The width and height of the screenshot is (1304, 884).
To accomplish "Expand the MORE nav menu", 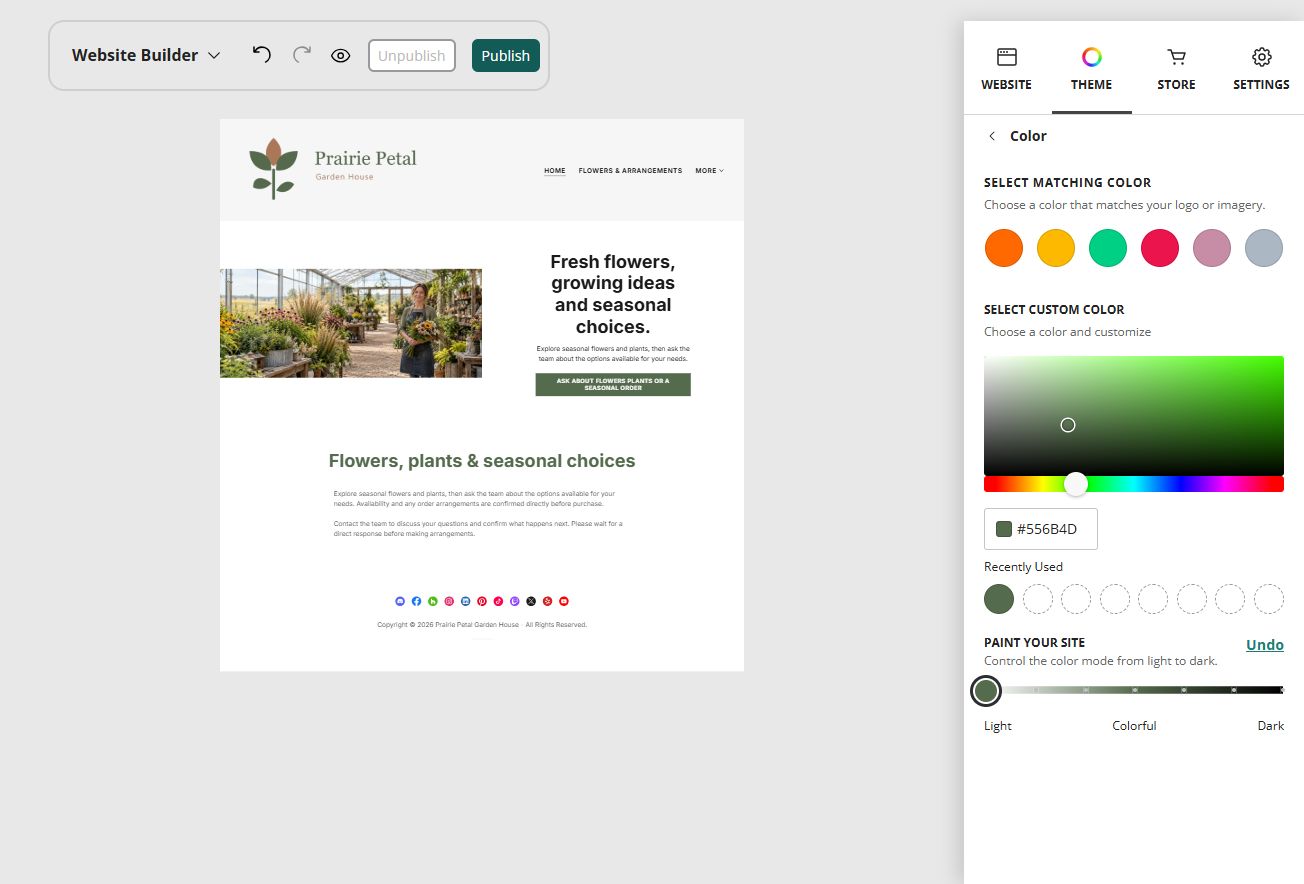I will pyautogui.click(x=709, y=171).
